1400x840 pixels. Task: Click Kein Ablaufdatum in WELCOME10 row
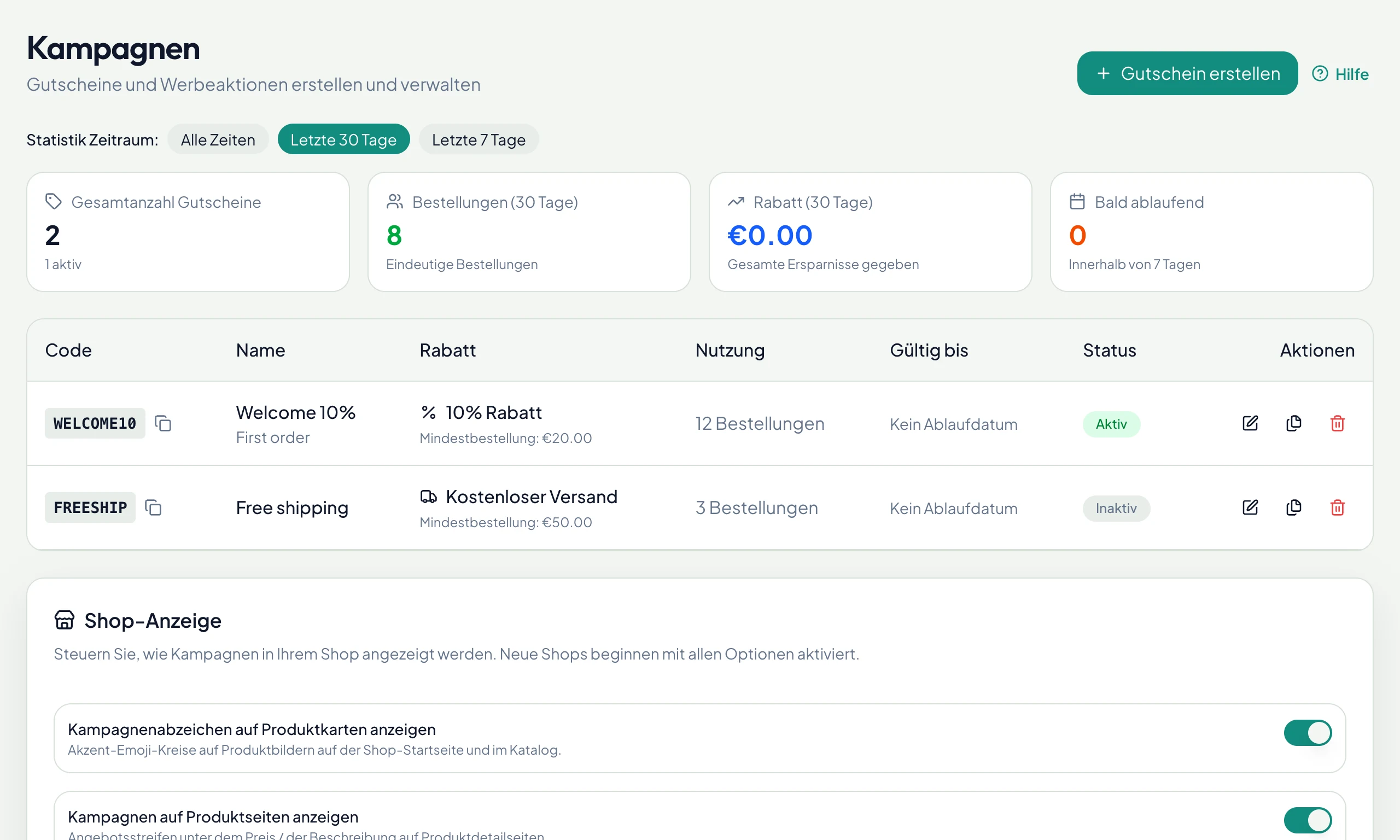[x=953, y=424]
